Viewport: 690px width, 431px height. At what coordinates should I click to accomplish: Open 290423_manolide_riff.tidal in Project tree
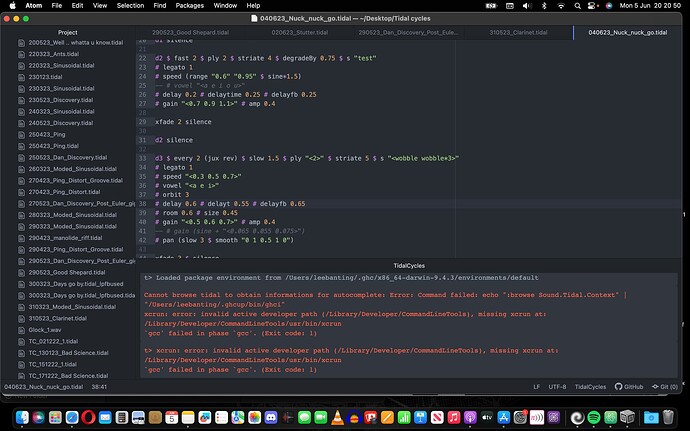tap(65, 238)
